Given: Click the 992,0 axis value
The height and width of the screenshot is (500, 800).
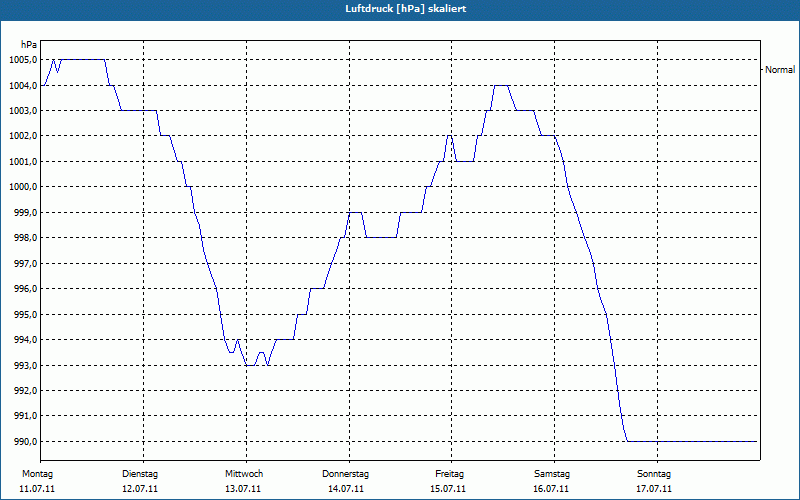Looking at the screenshot, I should pos(25,390).
